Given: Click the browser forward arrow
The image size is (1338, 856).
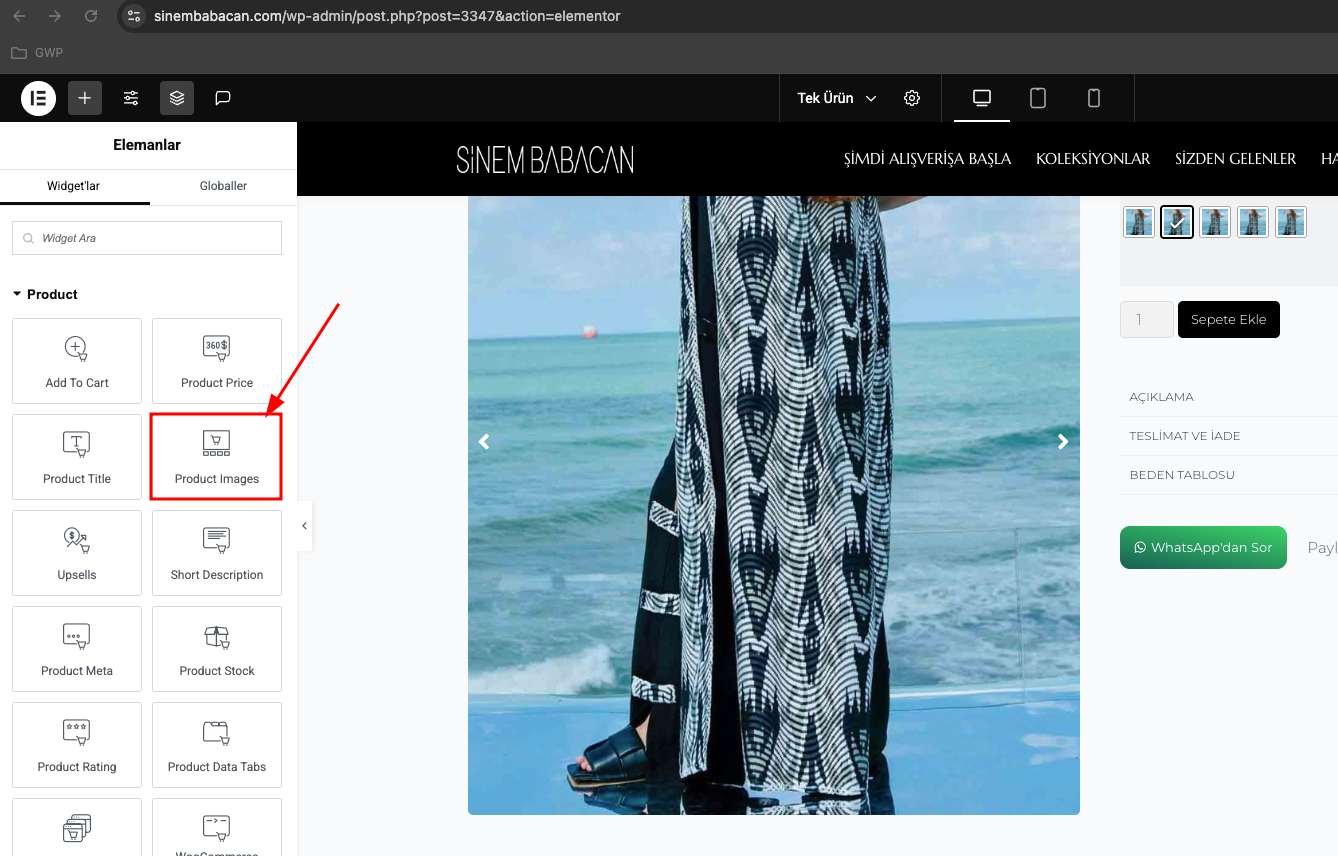Looking at the screenshot, I should [55, 16].
